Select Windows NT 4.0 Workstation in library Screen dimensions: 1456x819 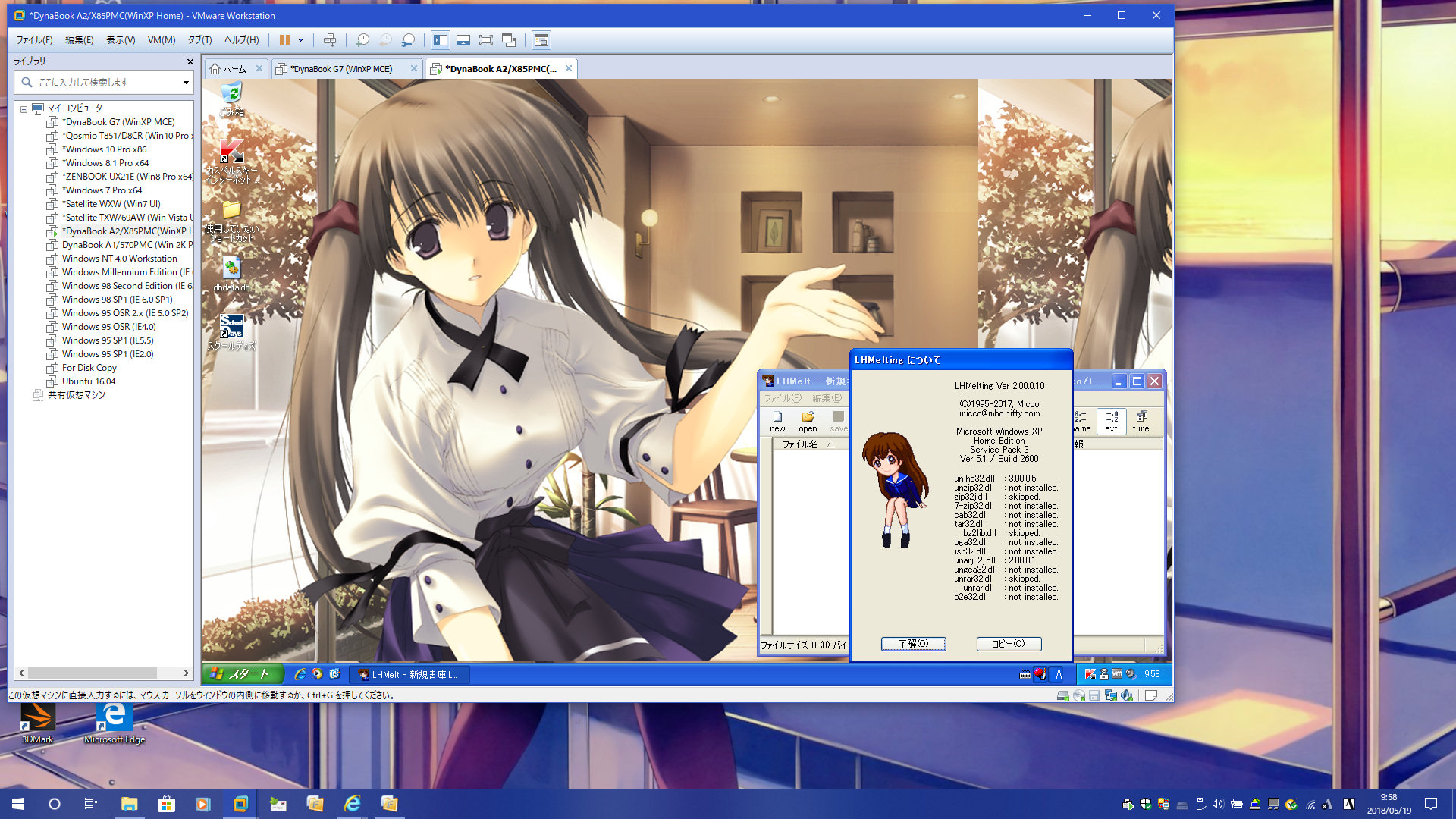(119, 259)
